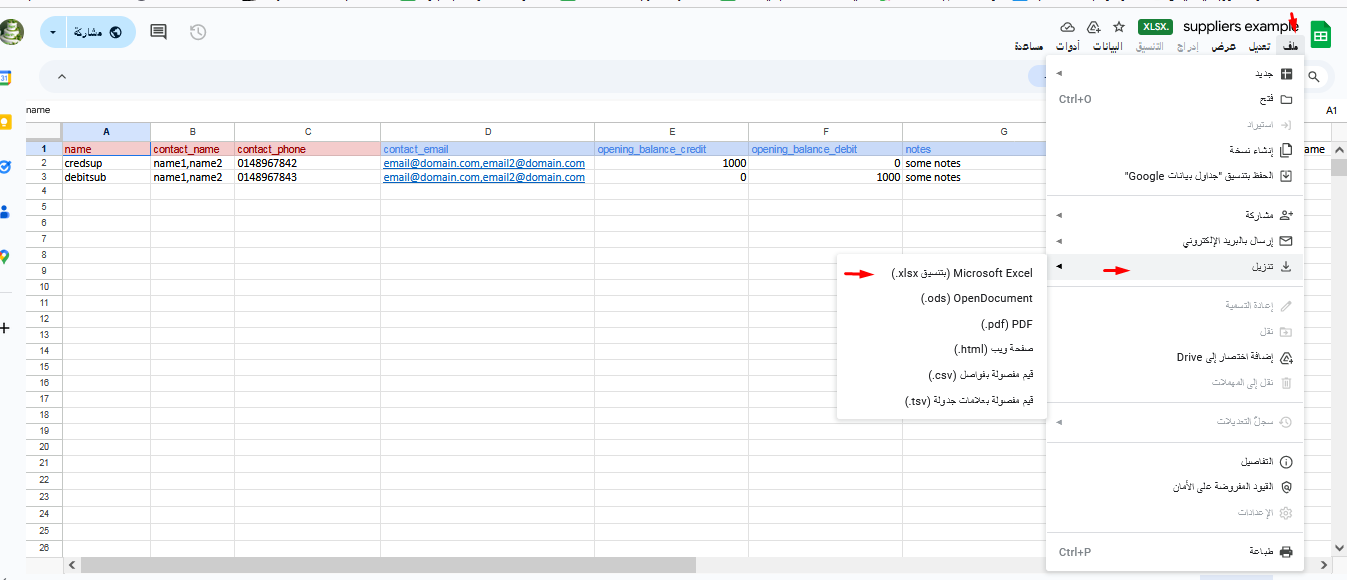Star the suppliers example document
The width and height of the screenshot is (1347, 580).
tap(1119, 27)
